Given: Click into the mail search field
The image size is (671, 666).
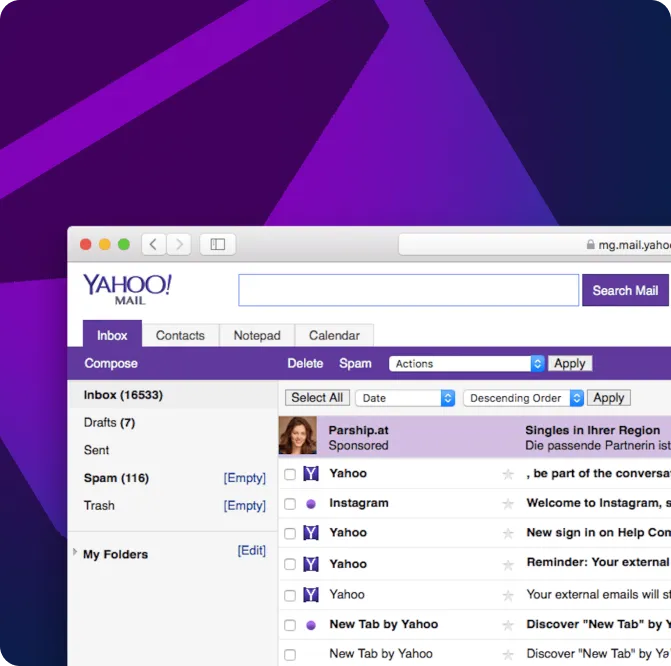Looking at the screenshot, I should tap(408, 290).
